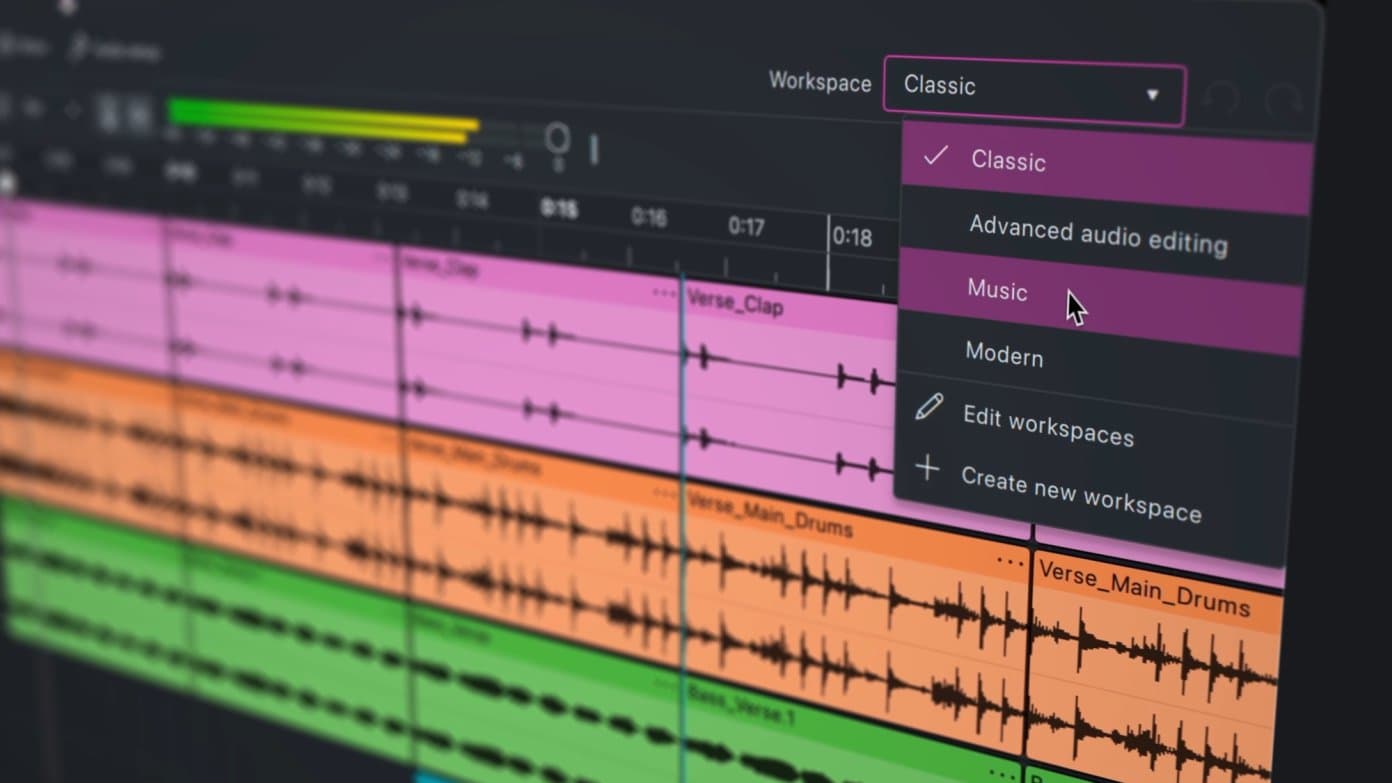
Task: Select the checked Classic workspace option
Action: coord(1106,167)
